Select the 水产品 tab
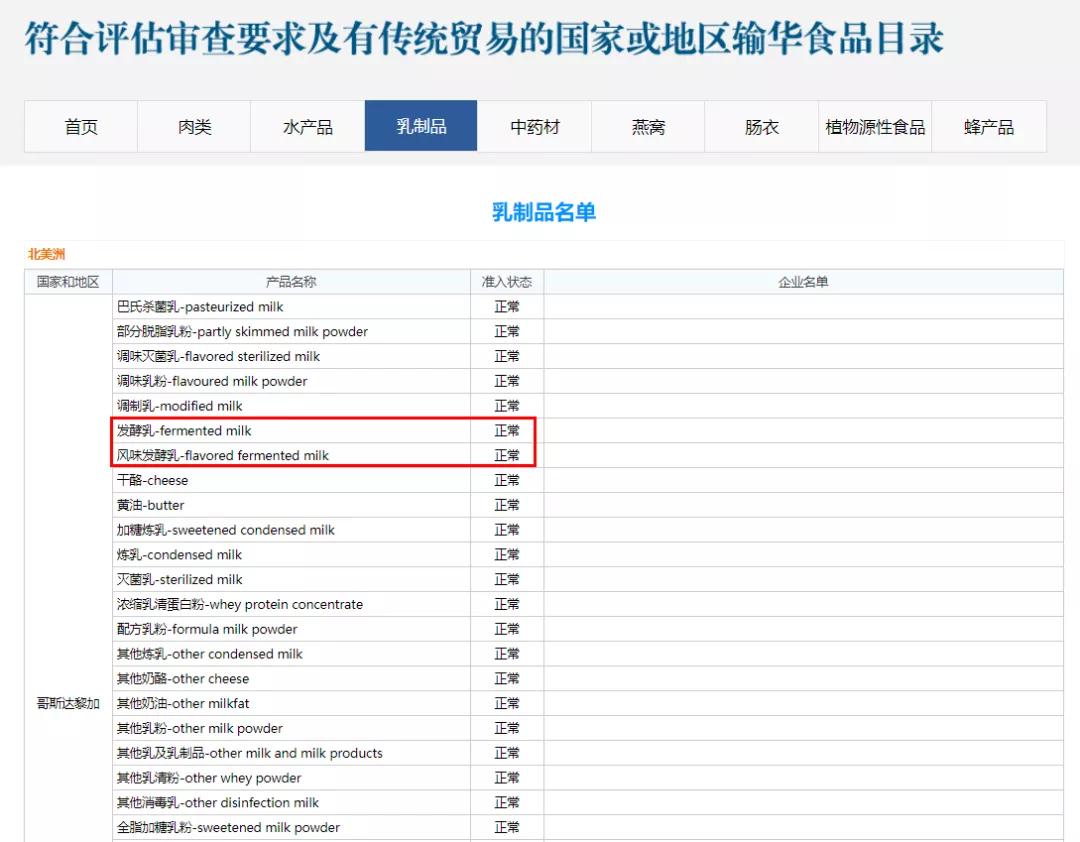The width and height of the screenshot is (1080, 842). (307, 125)
